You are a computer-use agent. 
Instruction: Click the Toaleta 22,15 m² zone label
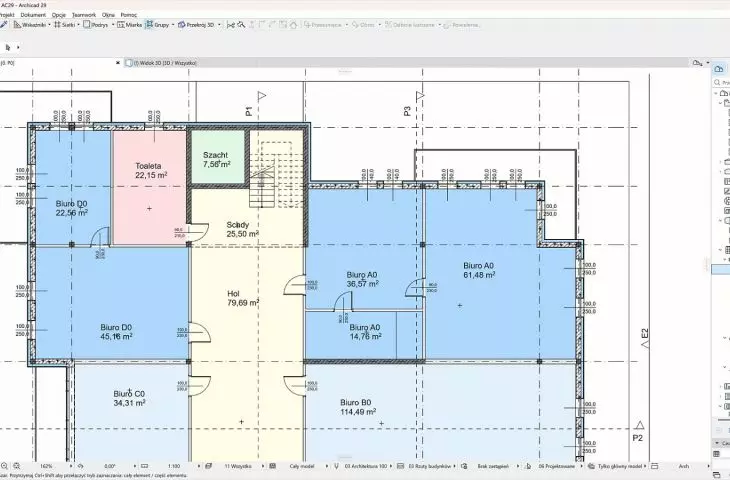[x=150, y=170]
